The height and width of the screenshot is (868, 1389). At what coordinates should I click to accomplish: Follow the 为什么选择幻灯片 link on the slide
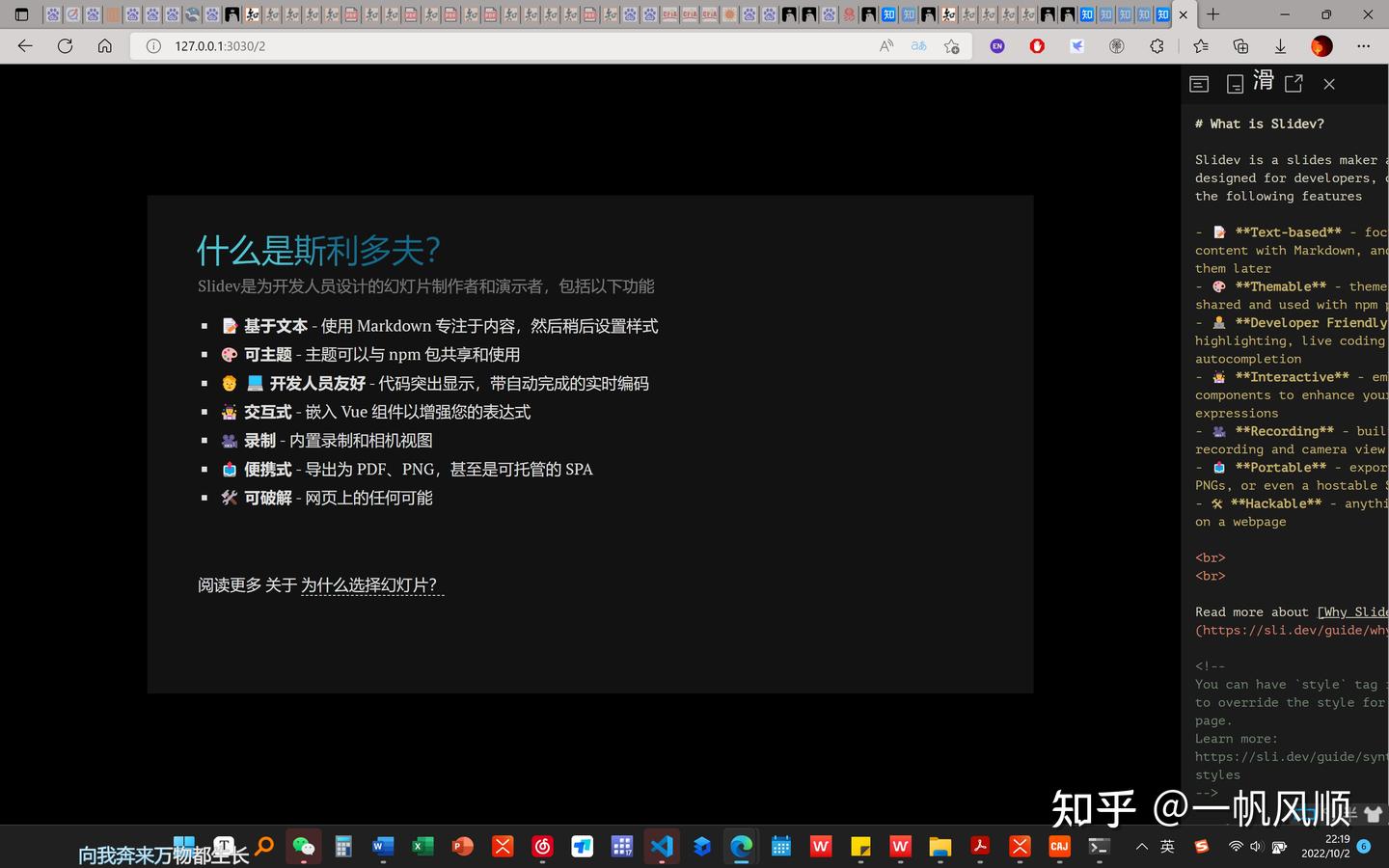[369, 584]
